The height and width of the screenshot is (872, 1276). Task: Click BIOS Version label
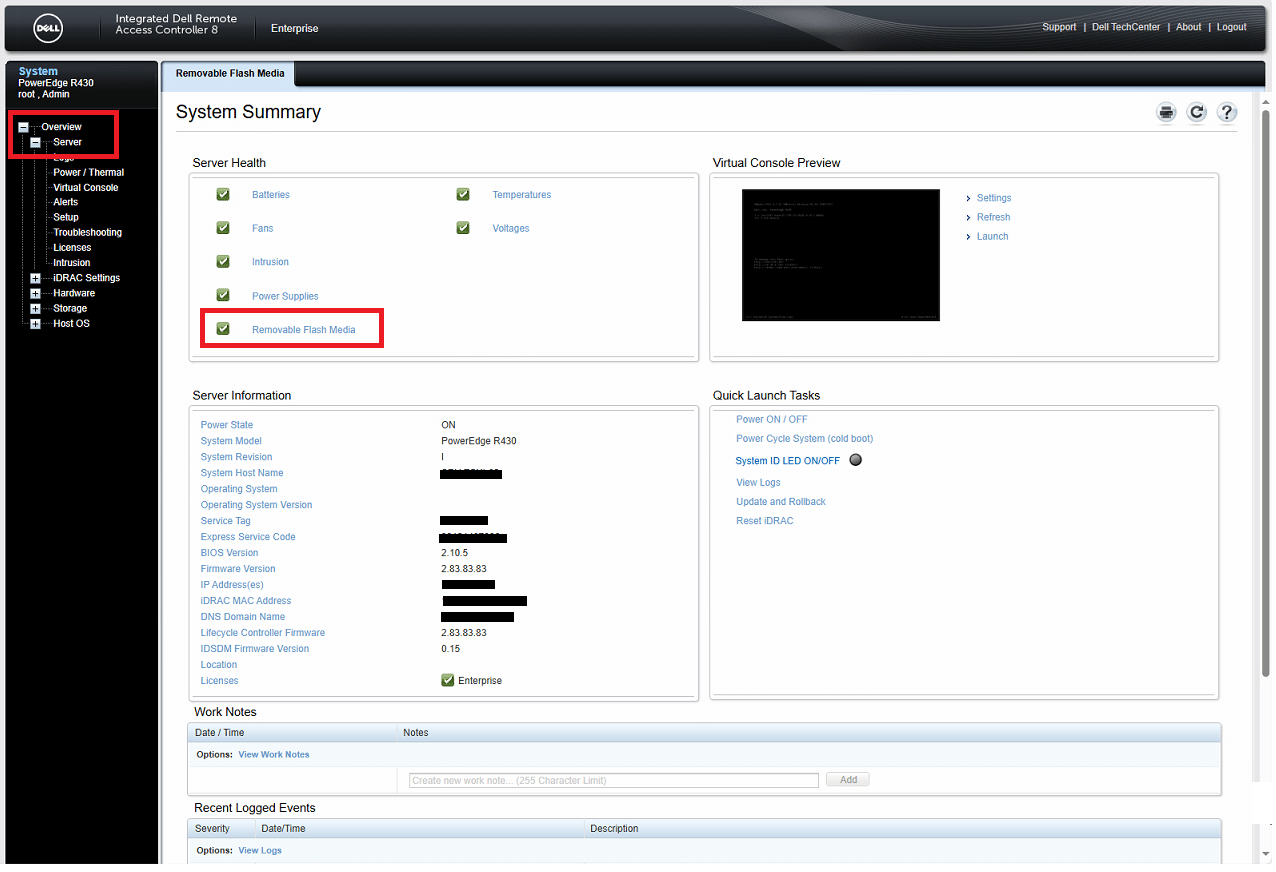pyautogui.click(x=229, y=552)
